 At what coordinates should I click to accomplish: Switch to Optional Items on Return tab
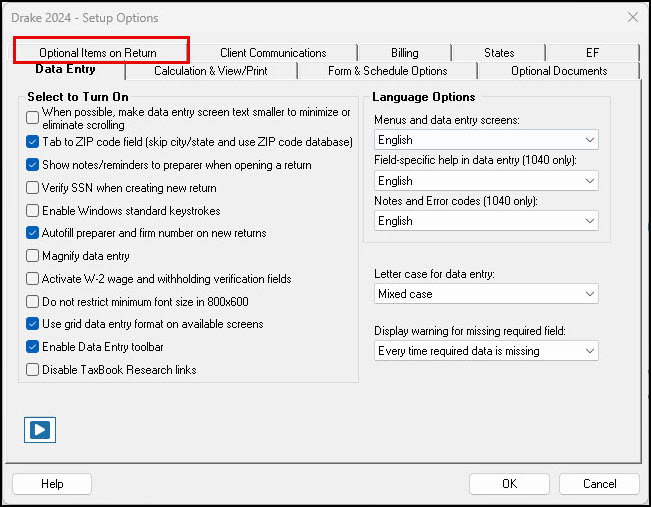[x=98, y=53]
